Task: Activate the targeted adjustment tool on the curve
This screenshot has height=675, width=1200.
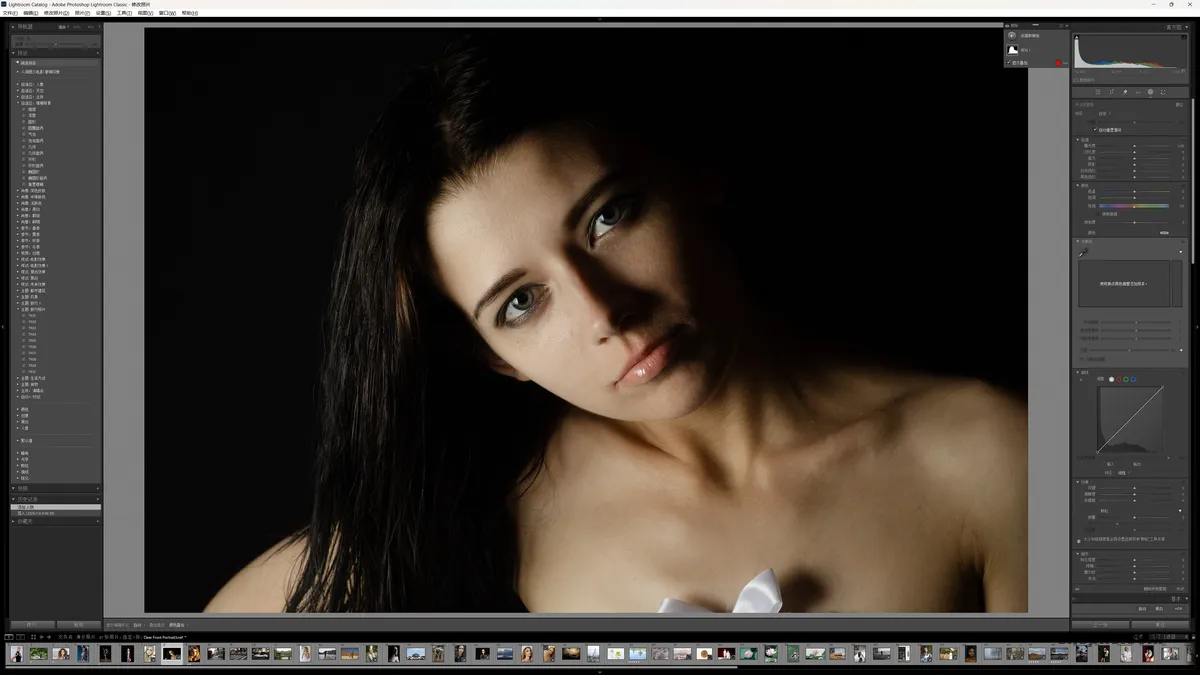Action: [x=1081, y=379]
